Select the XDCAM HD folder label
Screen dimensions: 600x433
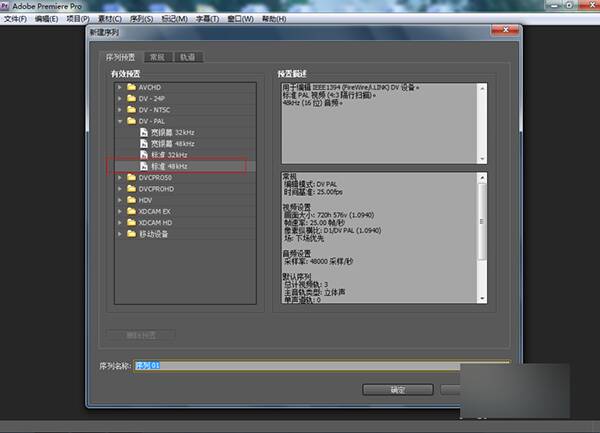(155, 223)
